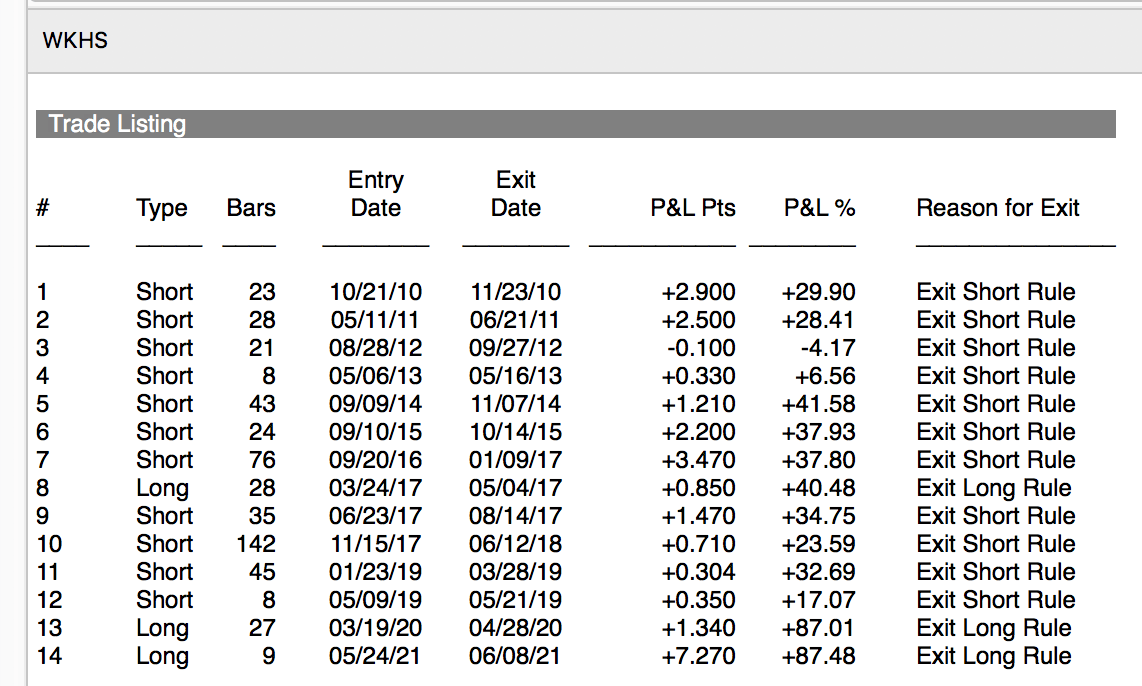Viewport: 1142px width, 686px height.
Task: Click the Entry Date column header
Action: [x=376, y=194]
